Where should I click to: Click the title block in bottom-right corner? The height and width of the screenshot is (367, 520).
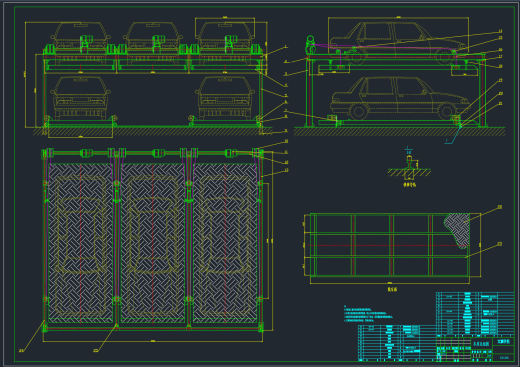pos(475,349)
